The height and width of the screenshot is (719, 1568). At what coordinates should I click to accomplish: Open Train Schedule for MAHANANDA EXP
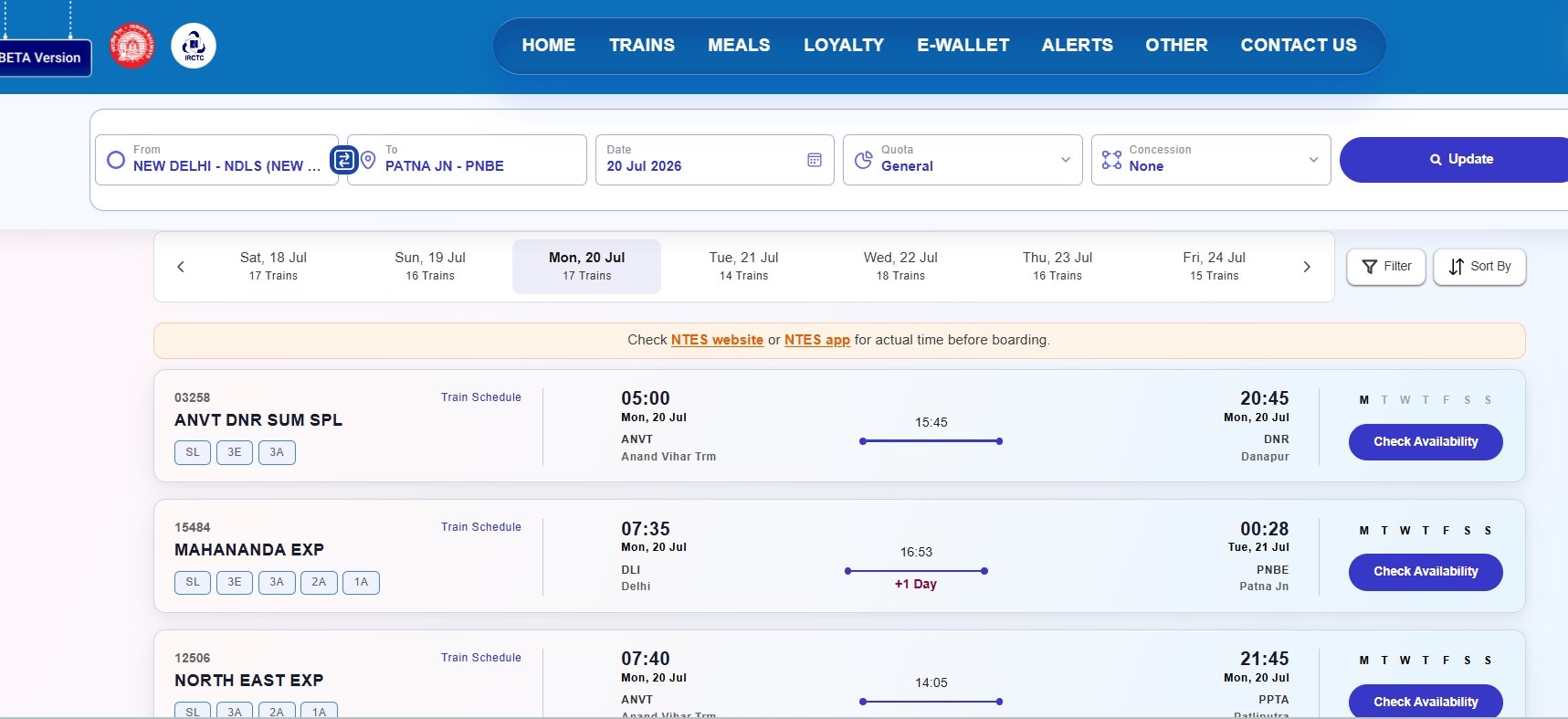pos(481,527)
